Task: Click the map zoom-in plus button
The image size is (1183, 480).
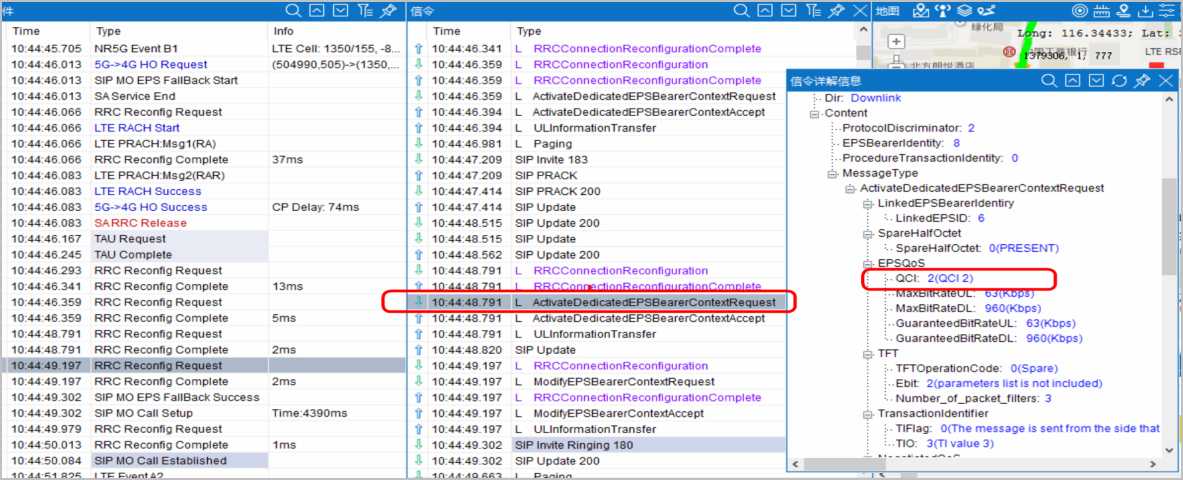Action: (897, 42)
